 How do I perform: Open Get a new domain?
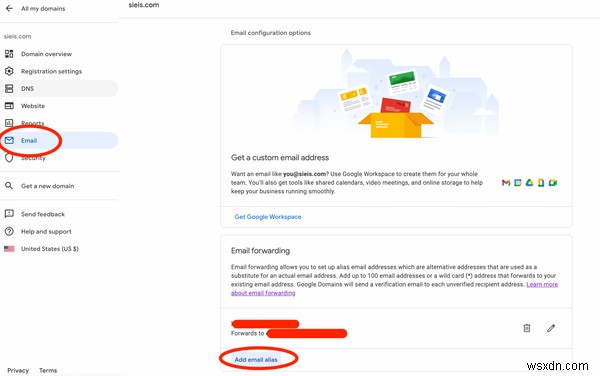[47, 186]
